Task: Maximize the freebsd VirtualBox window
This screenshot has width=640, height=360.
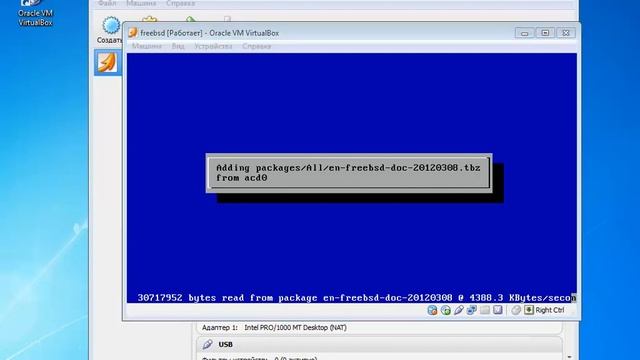Action: (545, 33)
